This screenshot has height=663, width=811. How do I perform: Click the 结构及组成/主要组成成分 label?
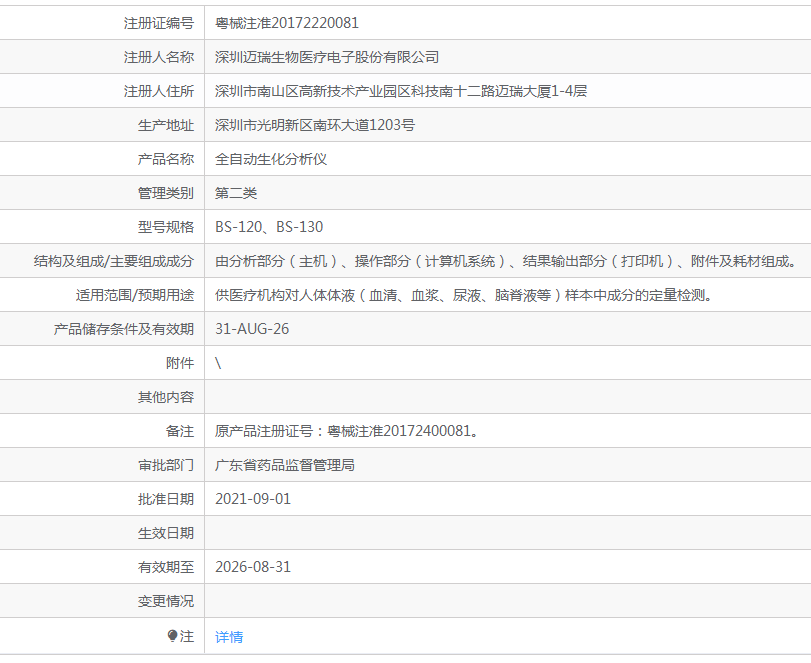click(x=114, y=261)
